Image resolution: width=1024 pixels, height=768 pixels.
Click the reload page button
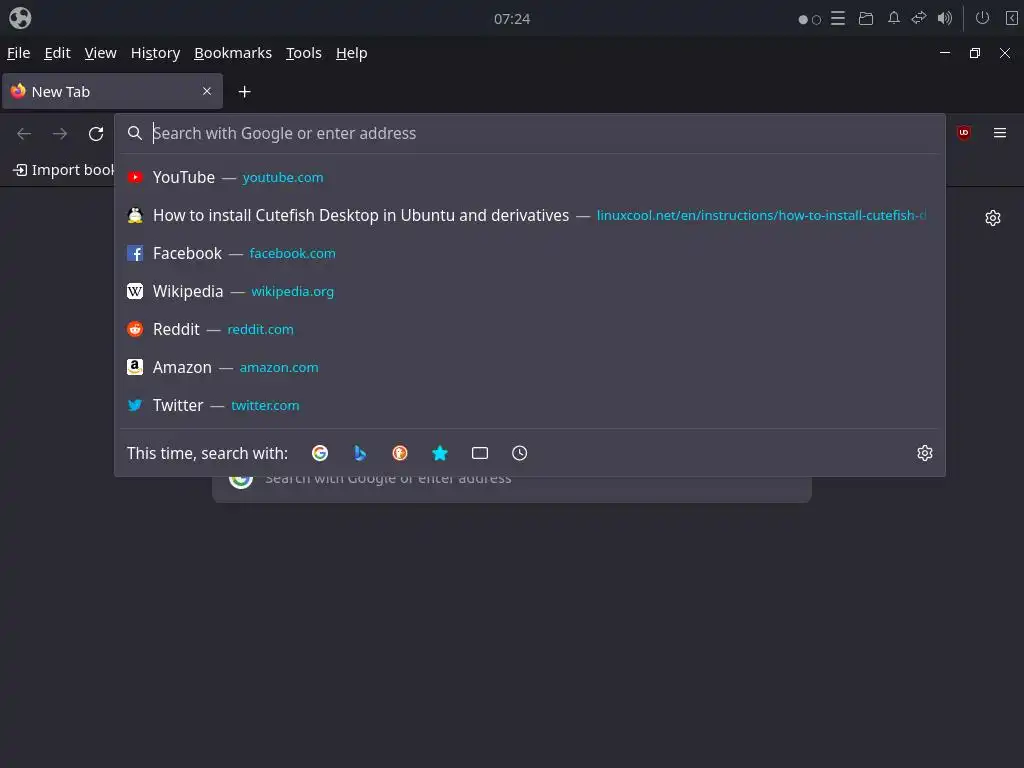(x=96, y=134)
